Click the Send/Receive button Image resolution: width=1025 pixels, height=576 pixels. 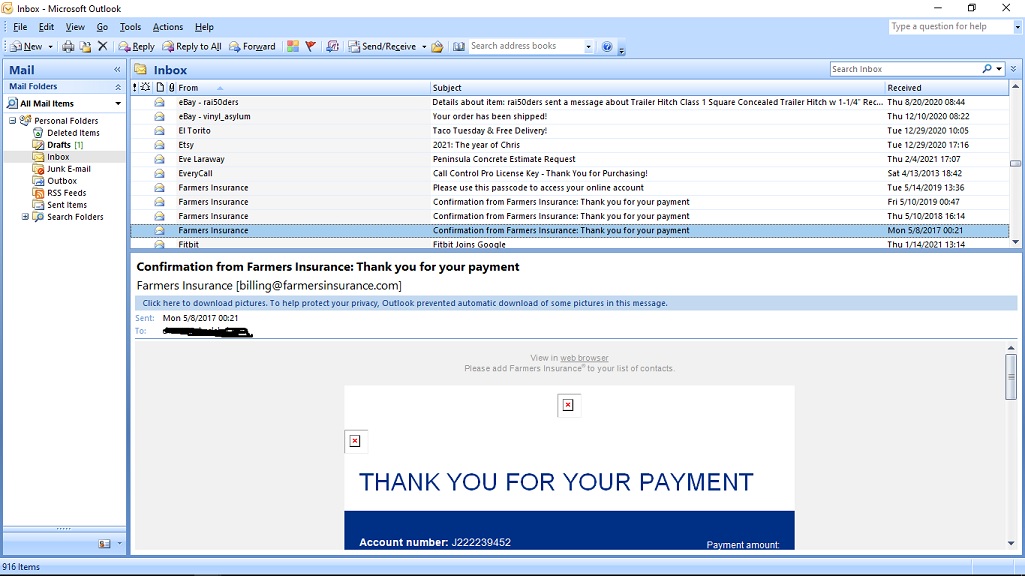pos(382,46)
